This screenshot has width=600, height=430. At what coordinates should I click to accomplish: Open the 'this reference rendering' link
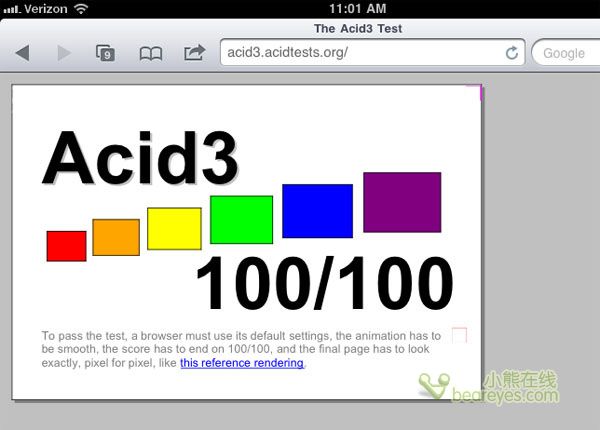pyautogui.click(x=242, y=363)
